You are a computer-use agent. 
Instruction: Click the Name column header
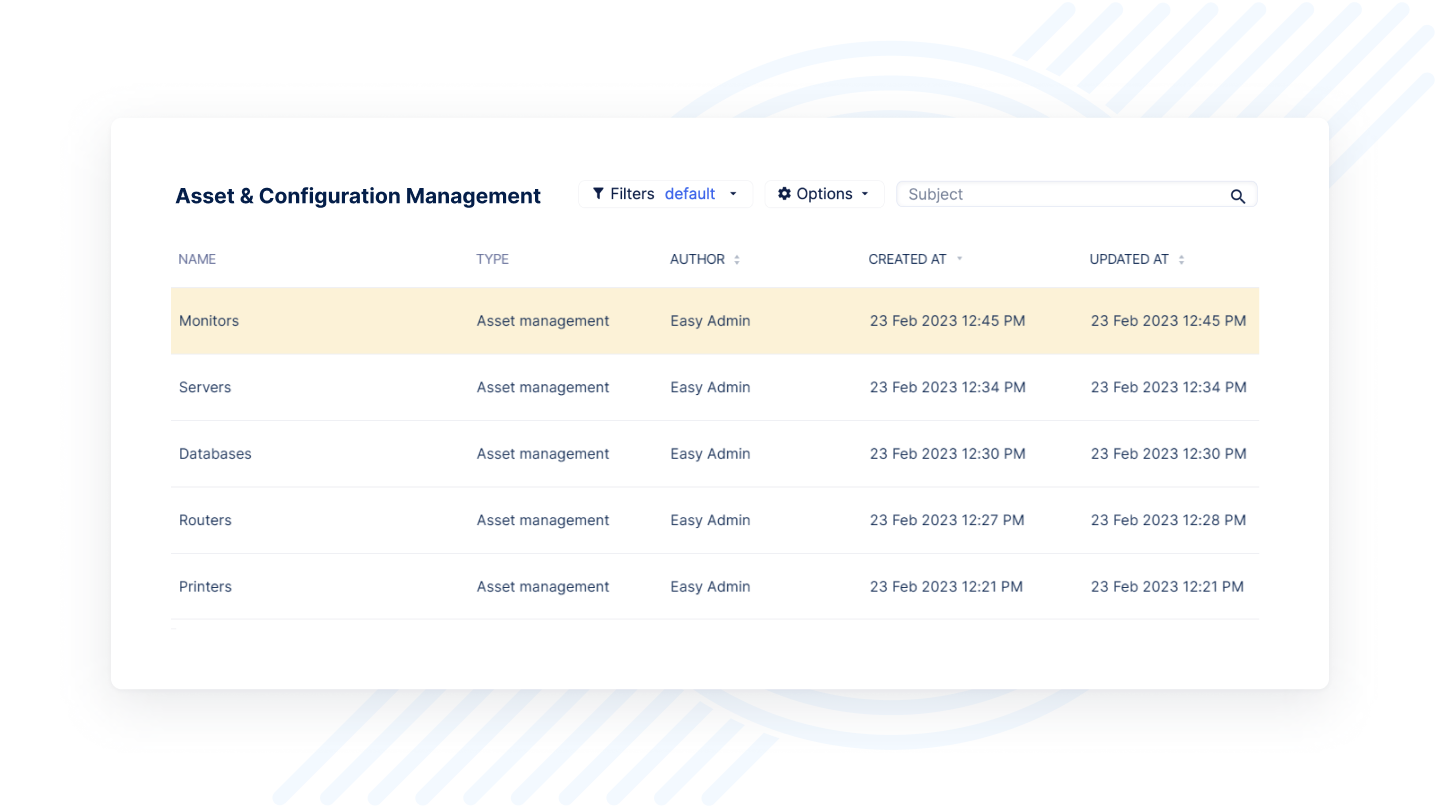pos(197,259)
